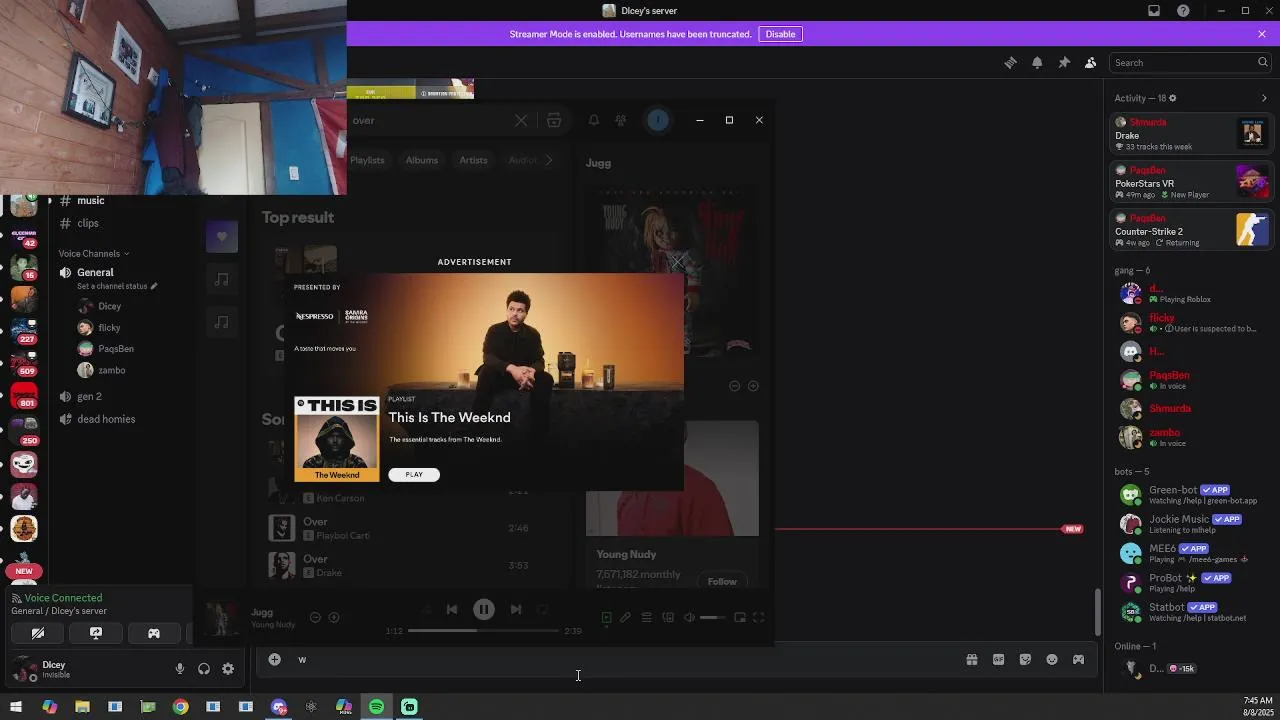Select PaqsBen in General voice channel

click(116, 348)
